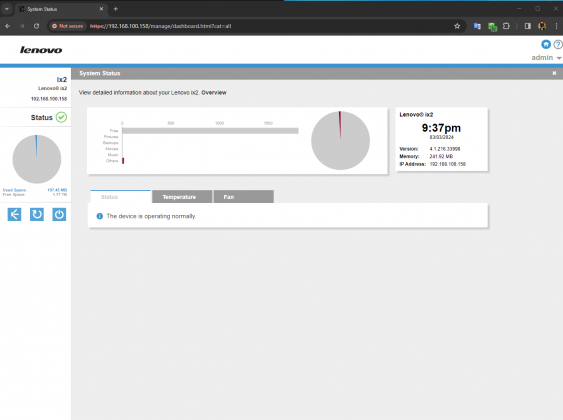
Task: Click the 9:37pm clock text
Action: pyautogui.click(x=441, y=128)
